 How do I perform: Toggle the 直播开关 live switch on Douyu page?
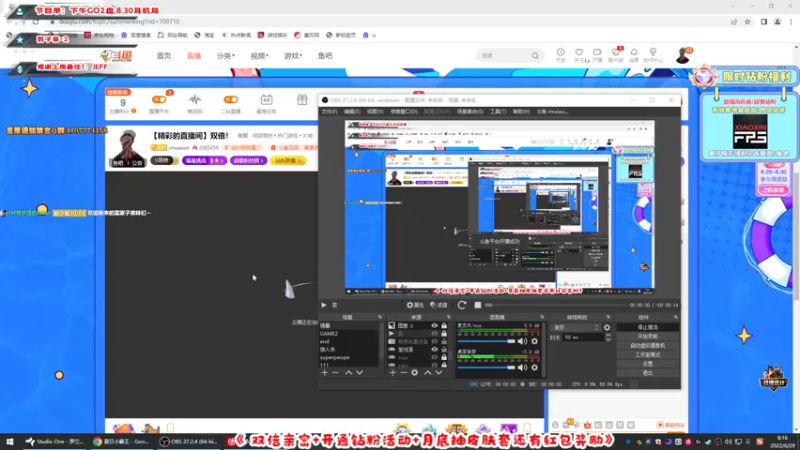pyautogui.click(x=159, y=99)
